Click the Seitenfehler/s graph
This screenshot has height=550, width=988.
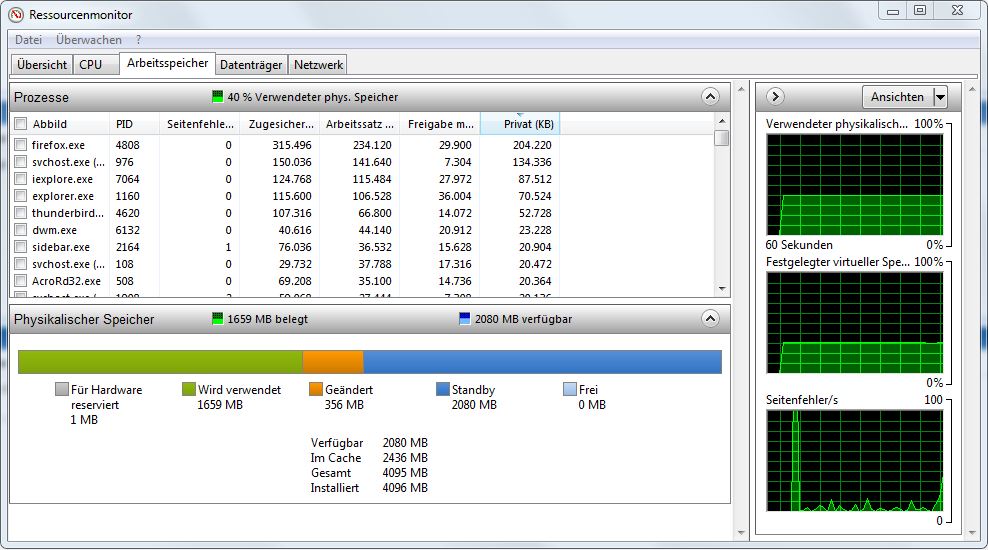click(x=854, y=461)
